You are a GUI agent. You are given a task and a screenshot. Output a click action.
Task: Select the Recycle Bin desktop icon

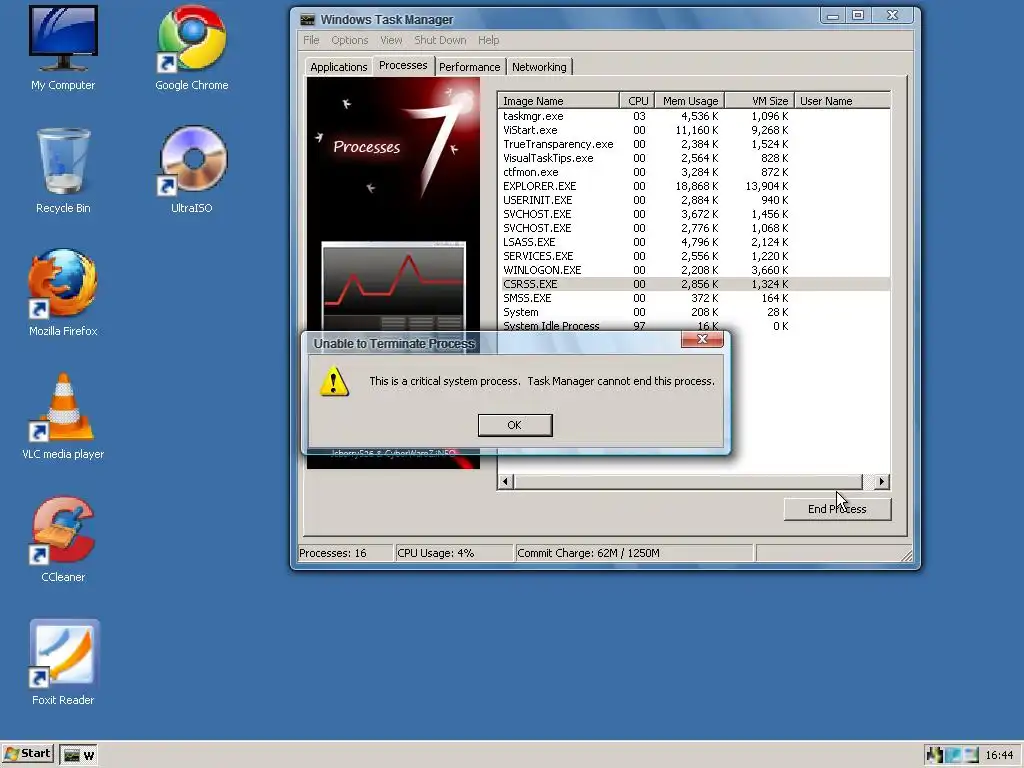63,170
